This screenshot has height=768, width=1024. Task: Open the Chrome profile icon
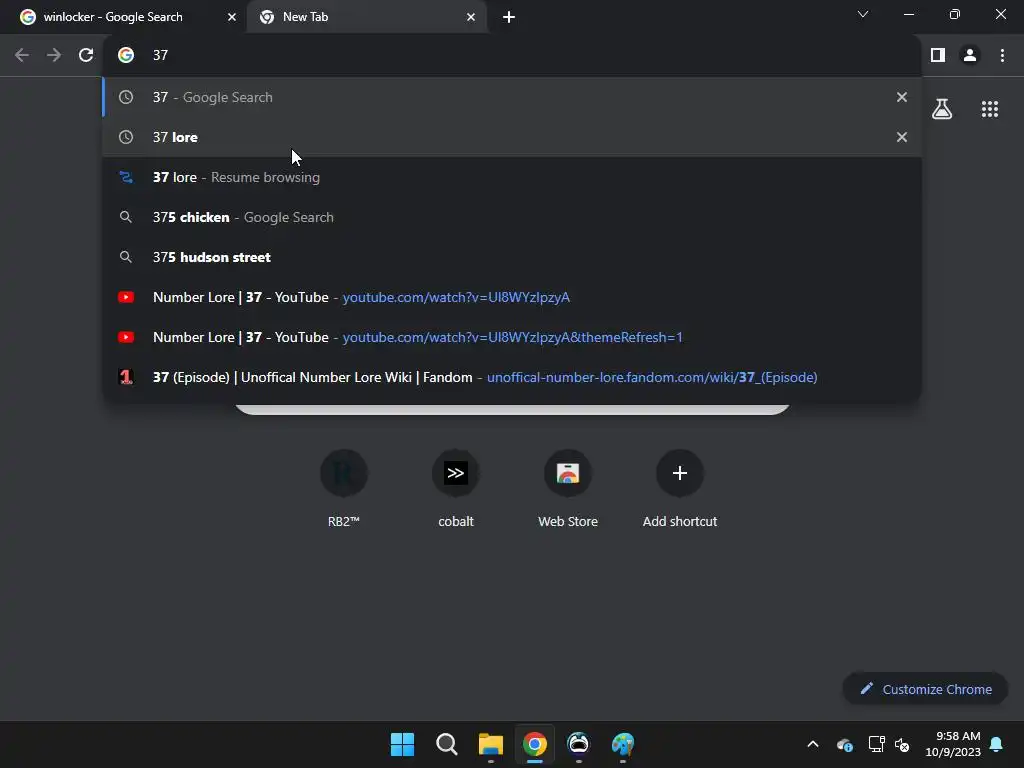pos(970,55)
